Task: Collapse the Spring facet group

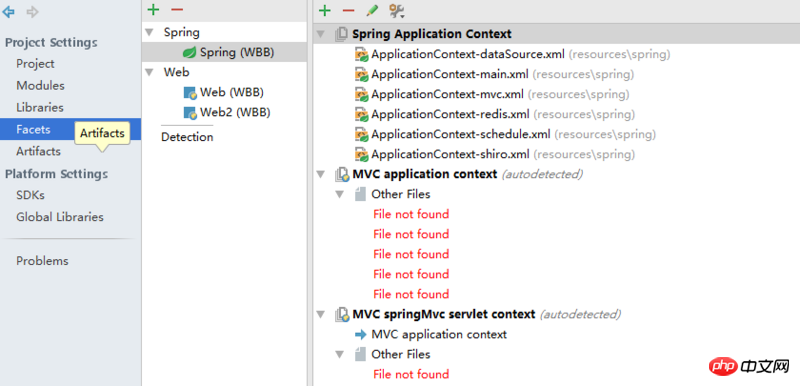Action: (x=149, y=32)
